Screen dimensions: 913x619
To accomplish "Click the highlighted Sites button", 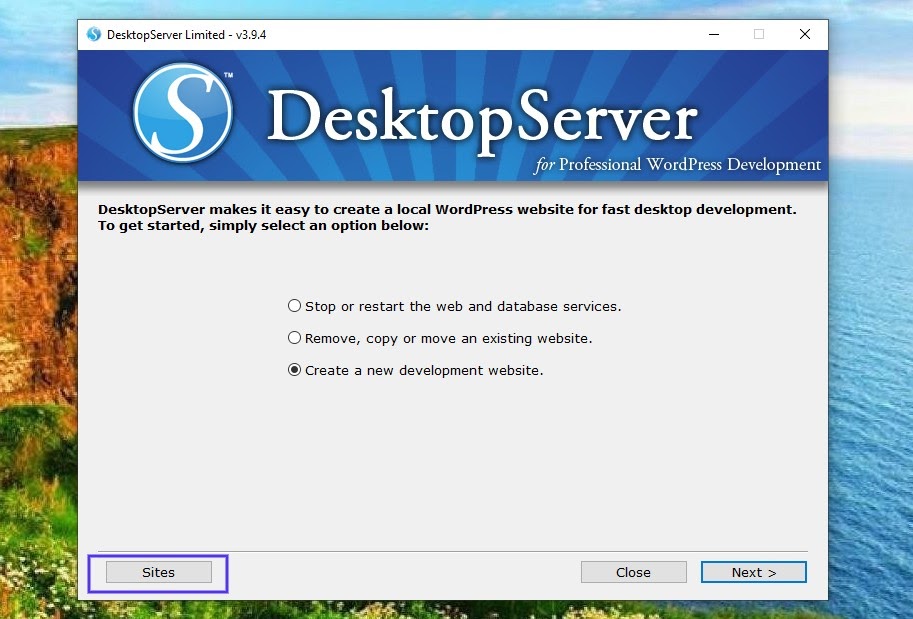I will click(x=158, y=572).
